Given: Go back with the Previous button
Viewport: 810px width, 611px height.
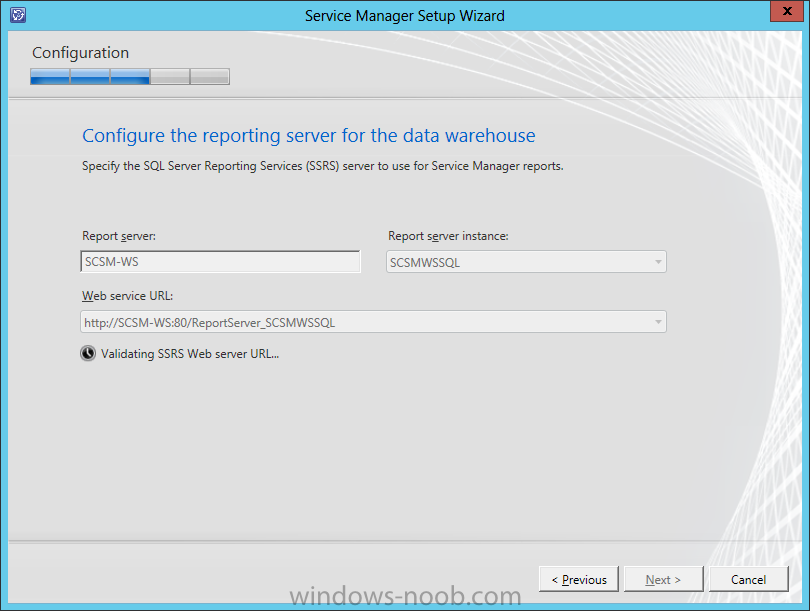Looking at the screenshot, I should [x=579, y=579].
